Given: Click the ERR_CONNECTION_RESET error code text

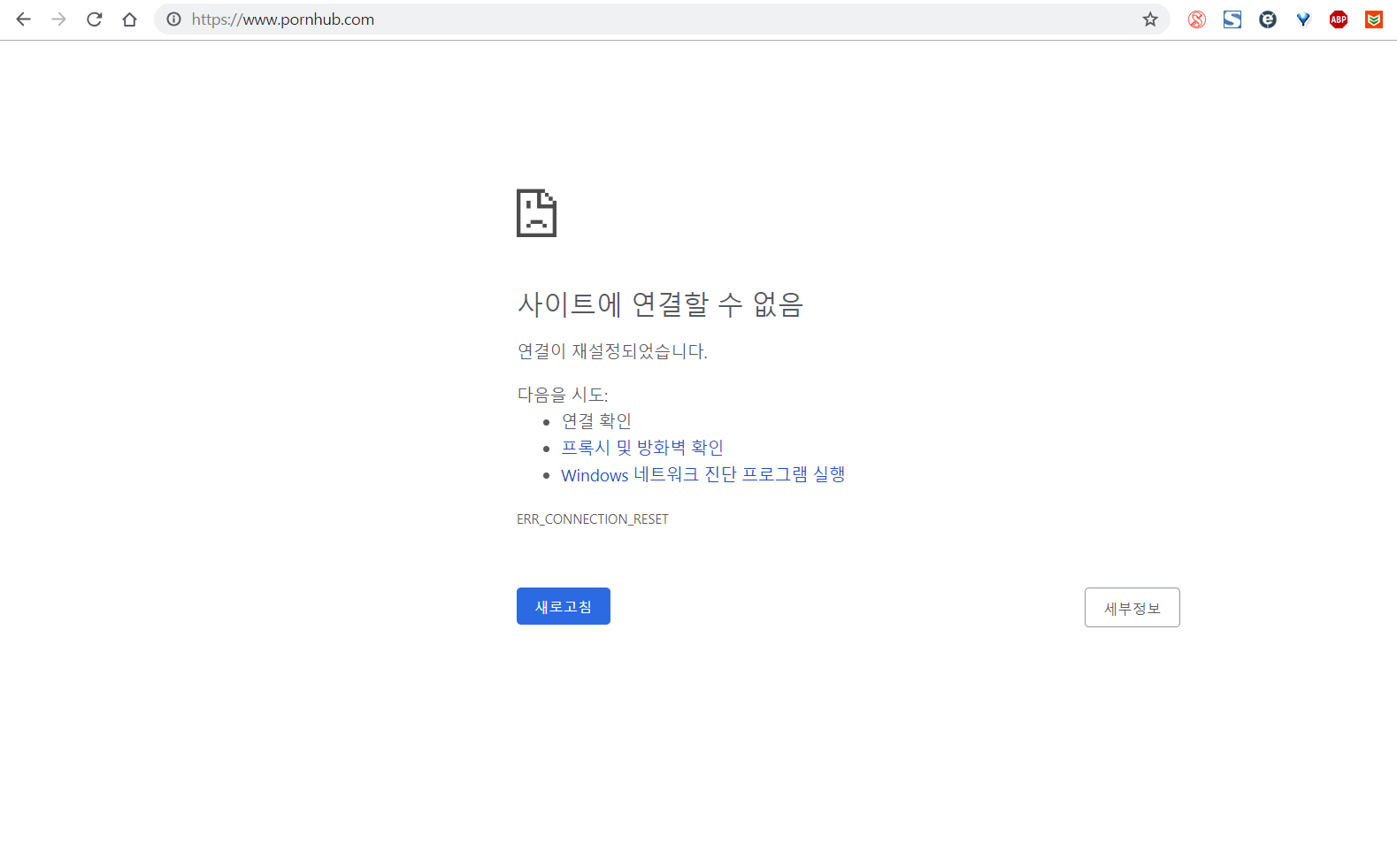Looking at the screenshot, I should tap(593, 519).
